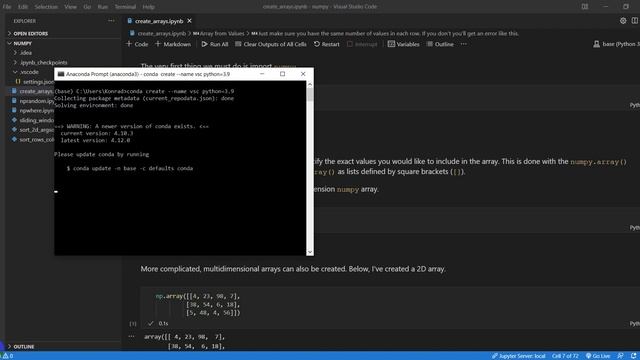Collapse the NUMPY folder section
The height and width of the screenshot is (360, 640).
coord(22,43)
